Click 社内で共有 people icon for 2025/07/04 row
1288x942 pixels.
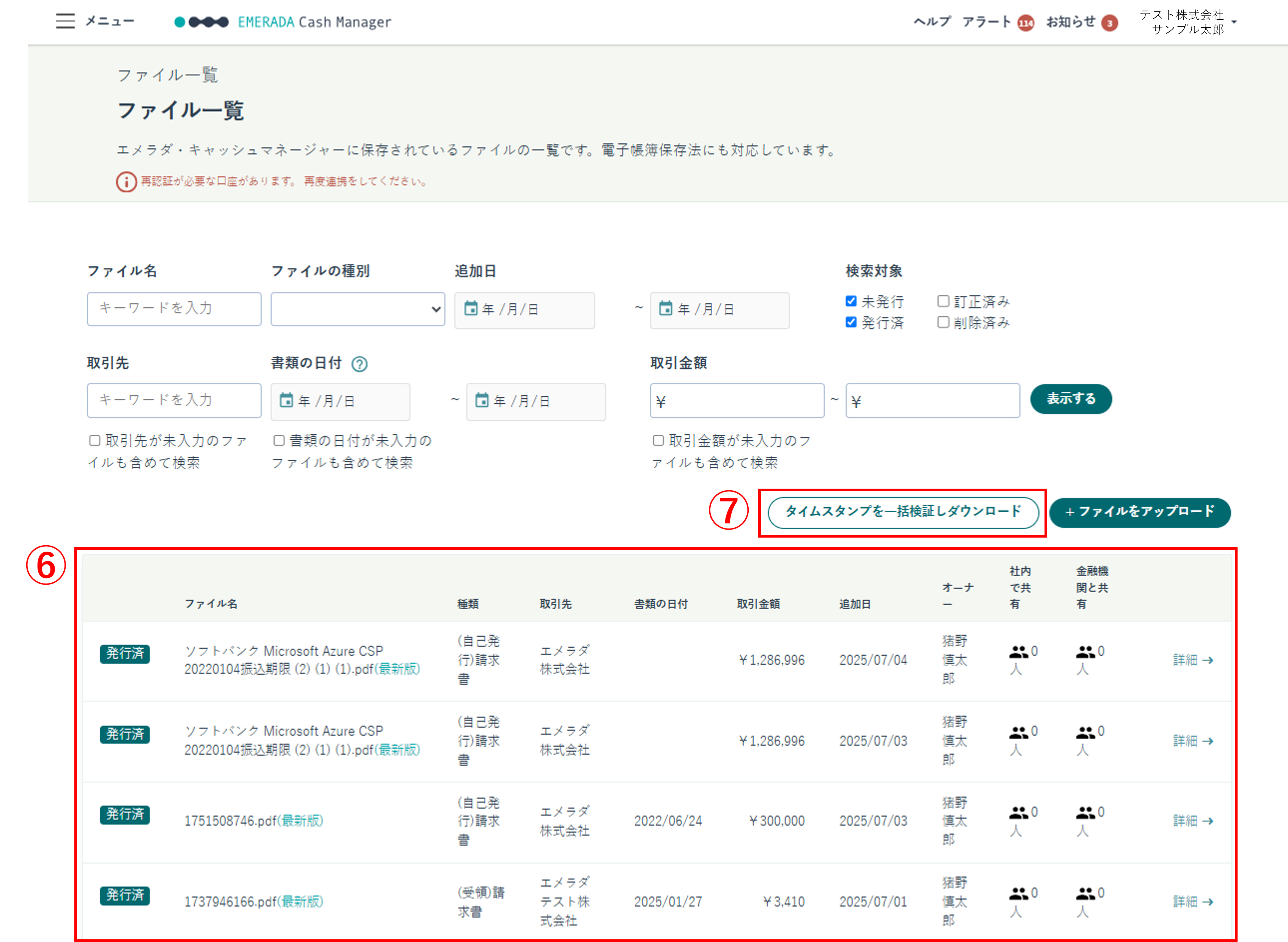coord(1018,651)
